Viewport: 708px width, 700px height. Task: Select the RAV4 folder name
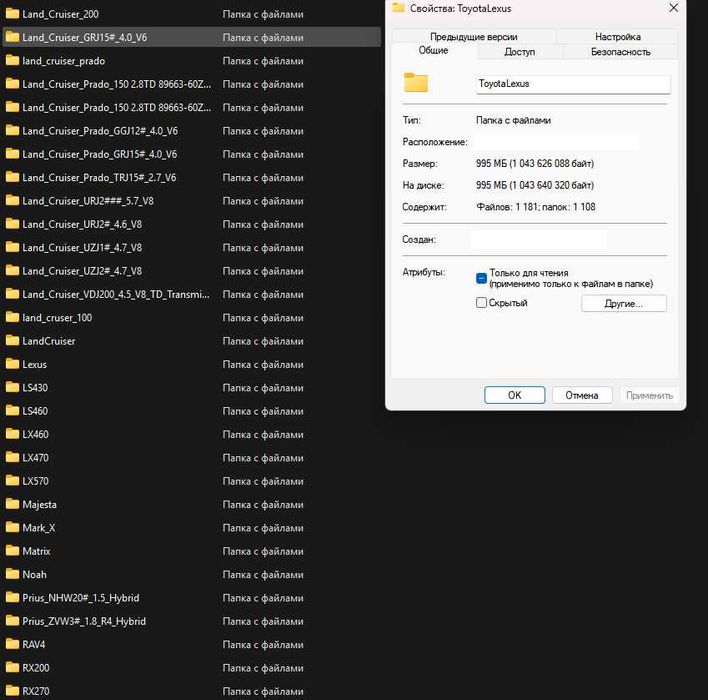coord(34,644)
